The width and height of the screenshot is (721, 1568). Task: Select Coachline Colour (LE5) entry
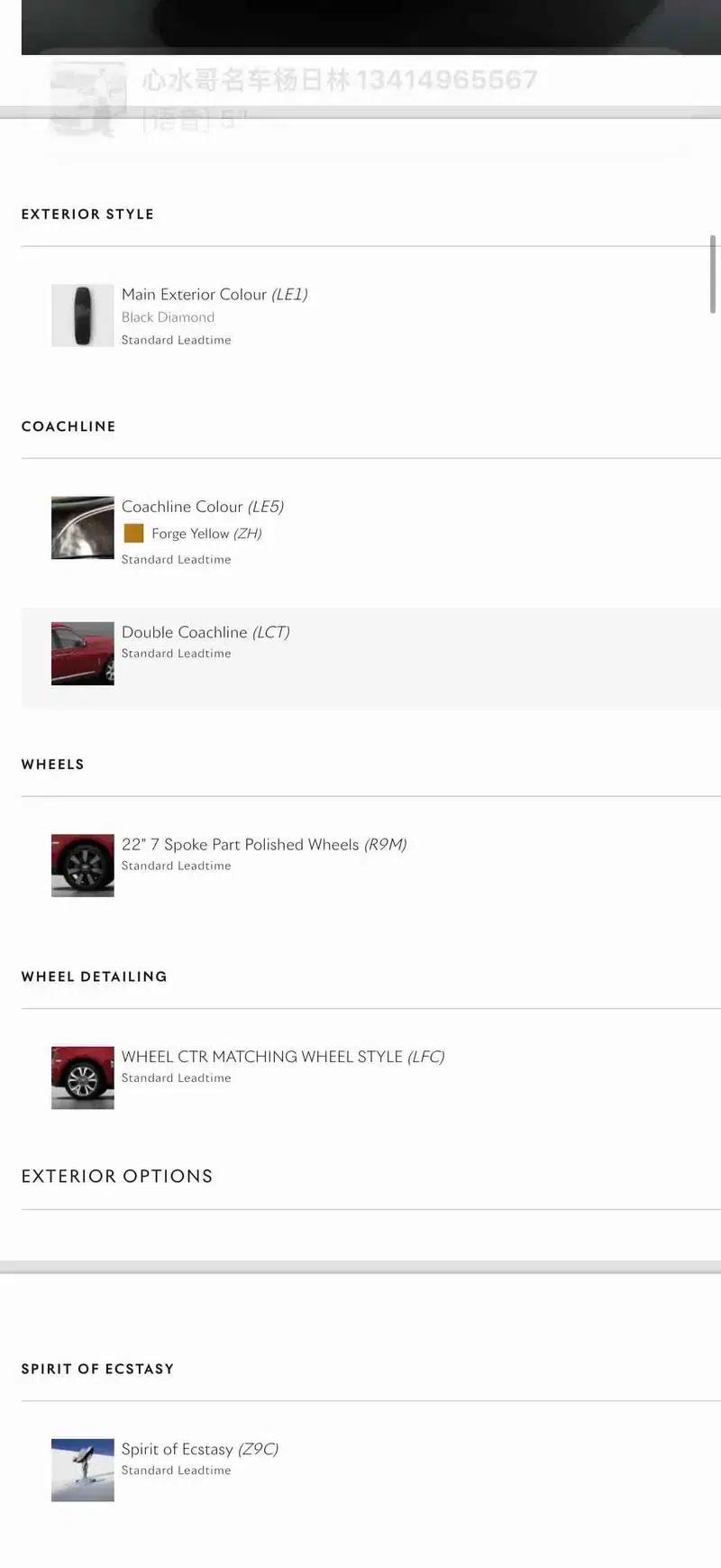coord(203,507)
